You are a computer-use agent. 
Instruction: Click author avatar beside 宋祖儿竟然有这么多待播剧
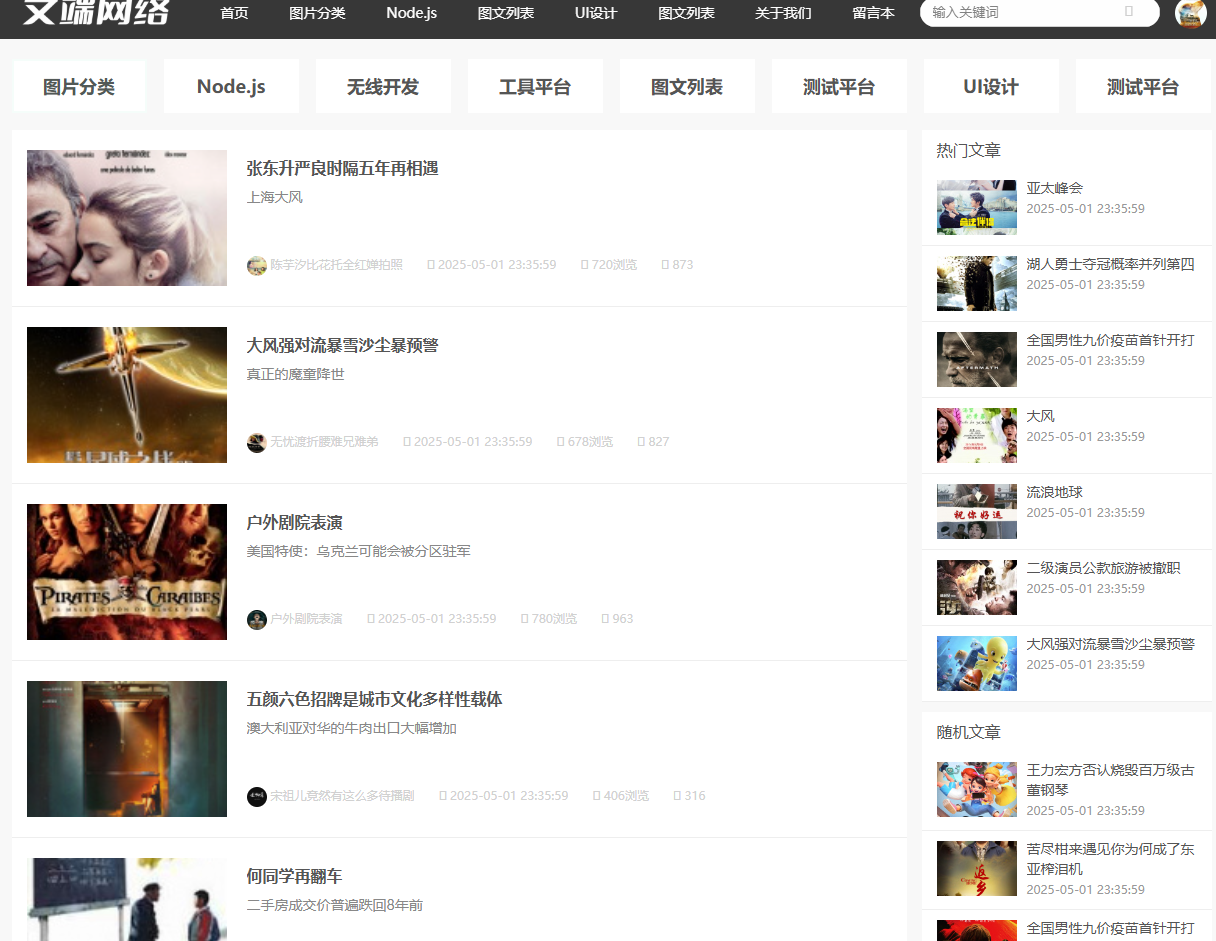point(257,796)
